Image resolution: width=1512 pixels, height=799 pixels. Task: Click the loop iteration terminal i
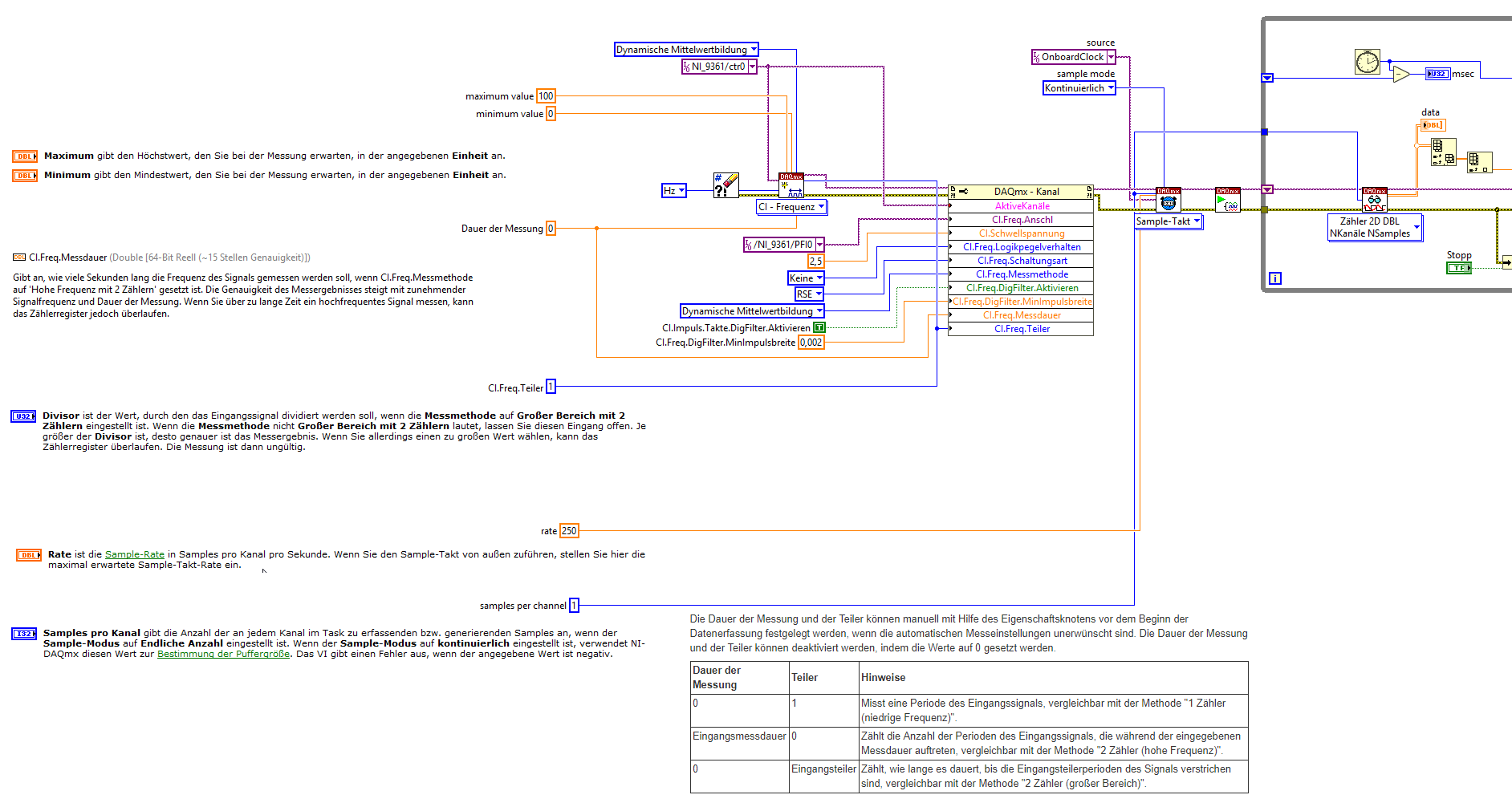click(1275, 278)
